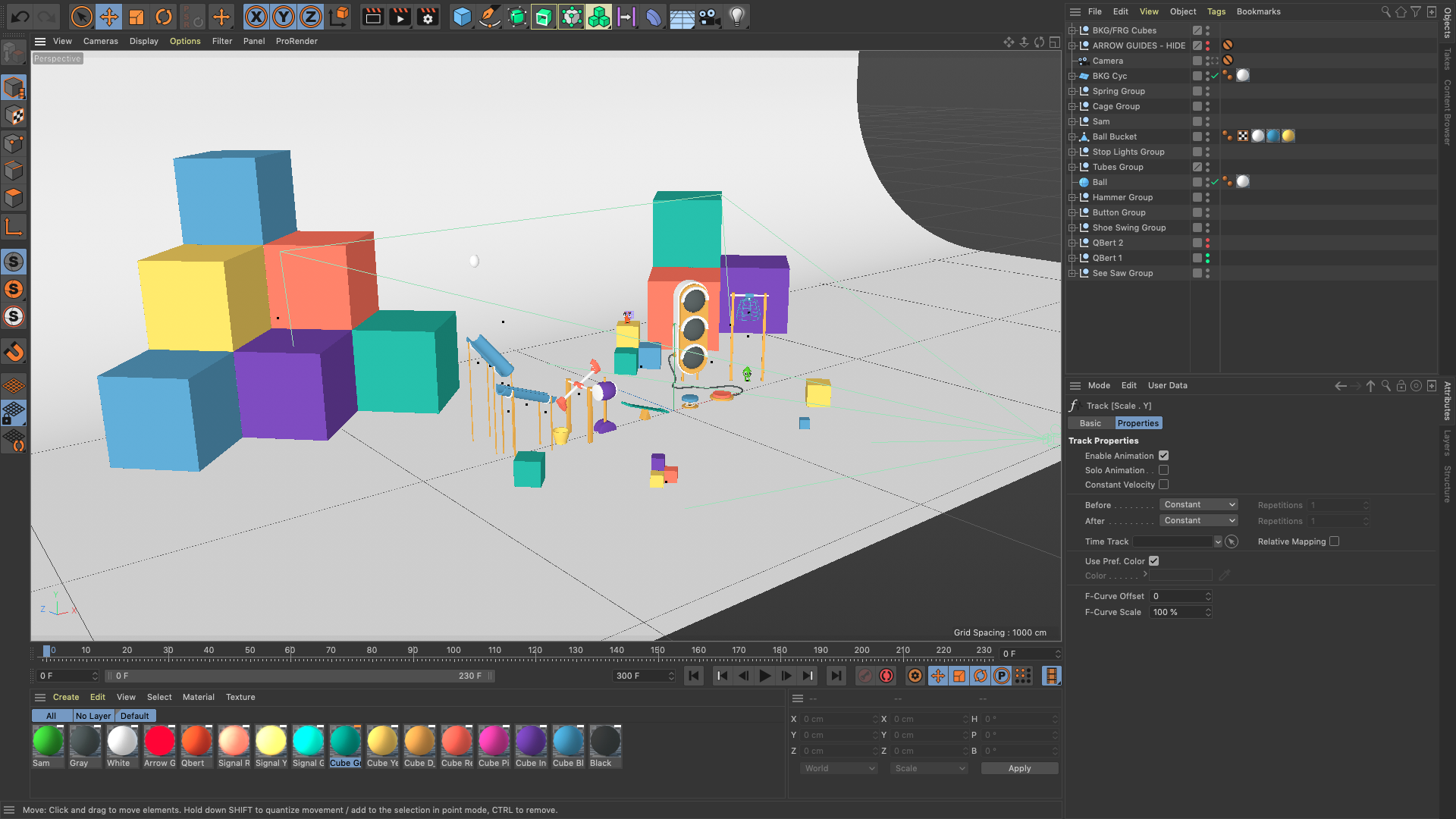Click the Undo arrow icon
Viewport: 1456px width, 819px height.
pos(20,16)
